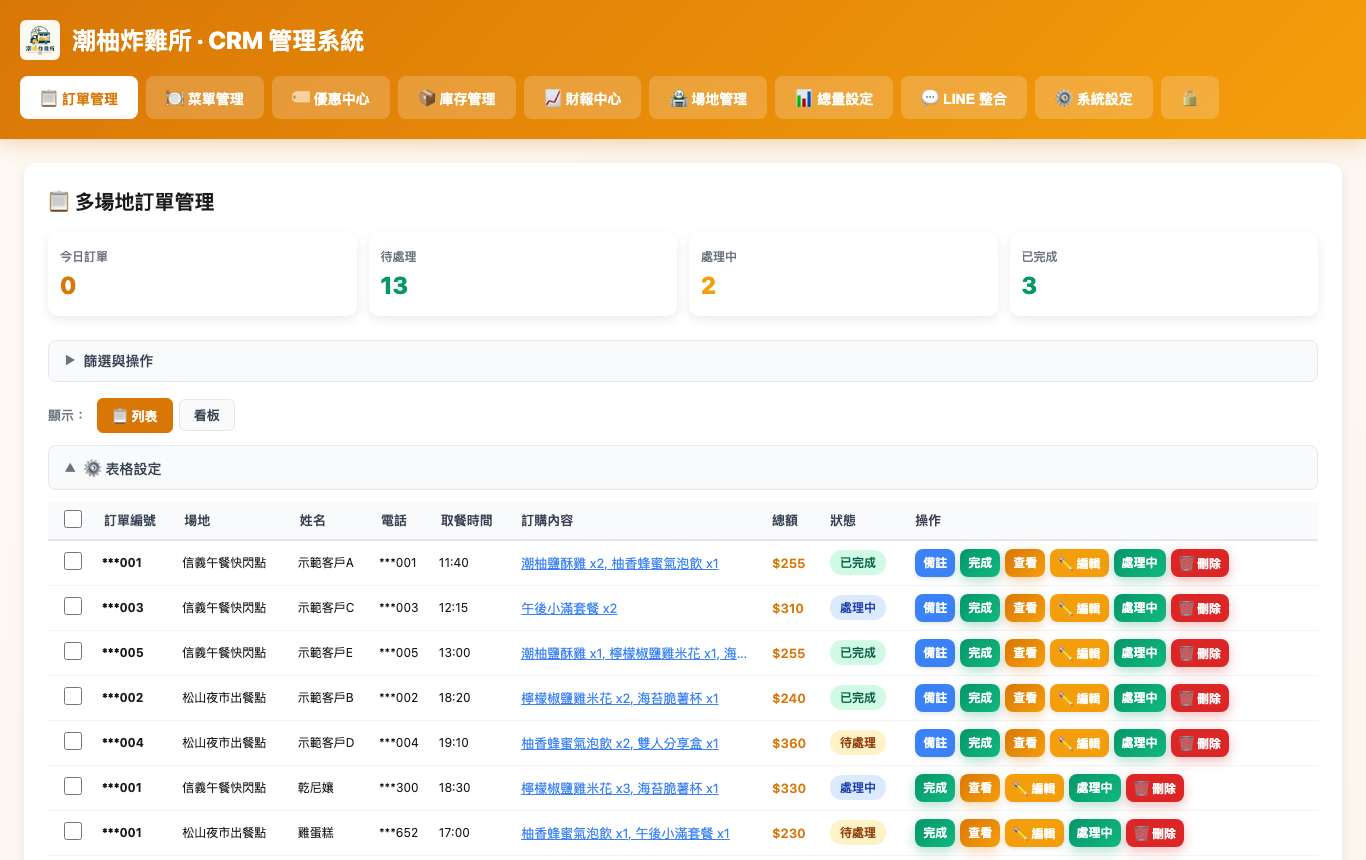1366x860 pixels.
Task: Click the 已完成 summary card showing 3
Action: click(x=1164, y=274)
